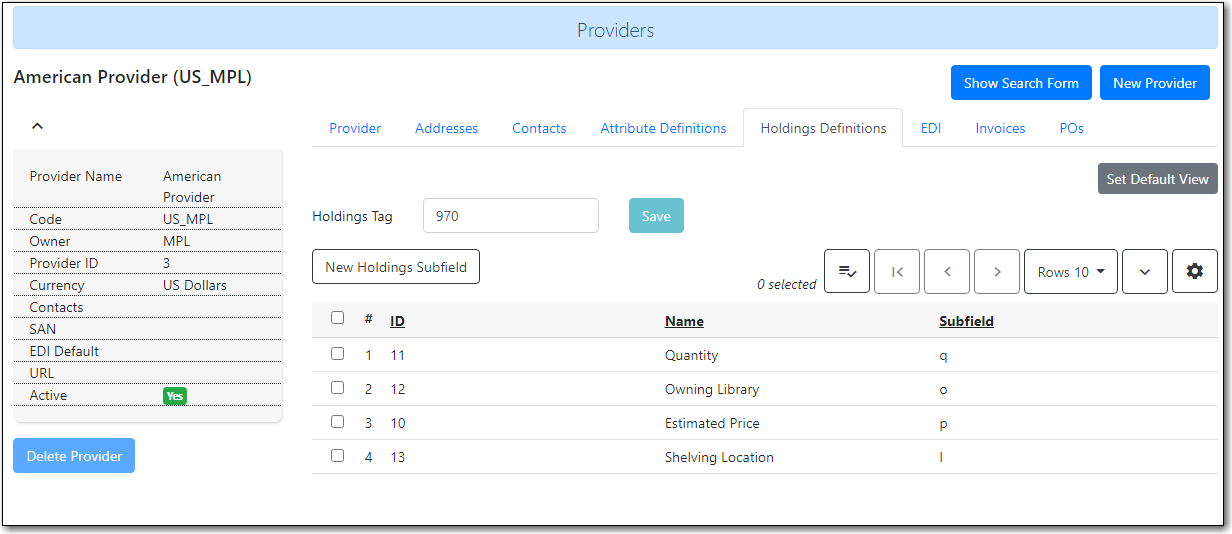The width and height of the screenshot is (1232, 534).
Task: Click the Delete Provider button
Action: 74,456
